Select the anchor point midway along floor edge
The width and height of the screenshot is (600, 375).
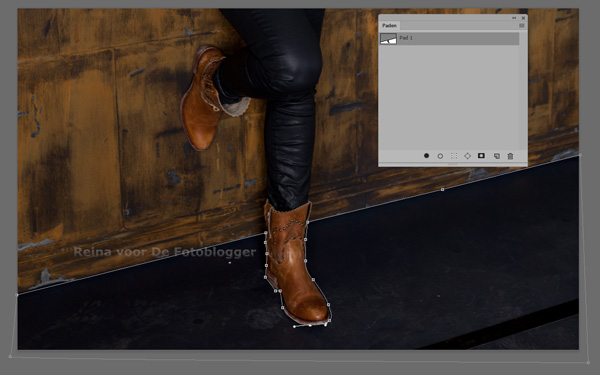[x=442, y=189]
